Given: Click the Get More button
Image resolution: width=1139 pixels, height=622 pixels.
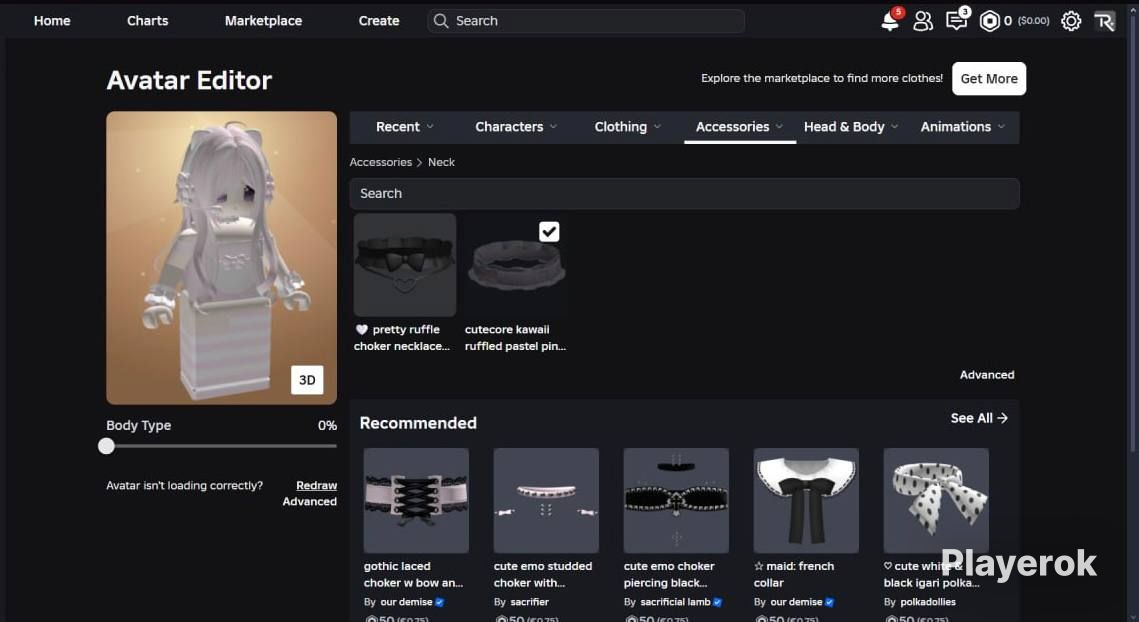Looking at the screenshot, I should (989, 78).
